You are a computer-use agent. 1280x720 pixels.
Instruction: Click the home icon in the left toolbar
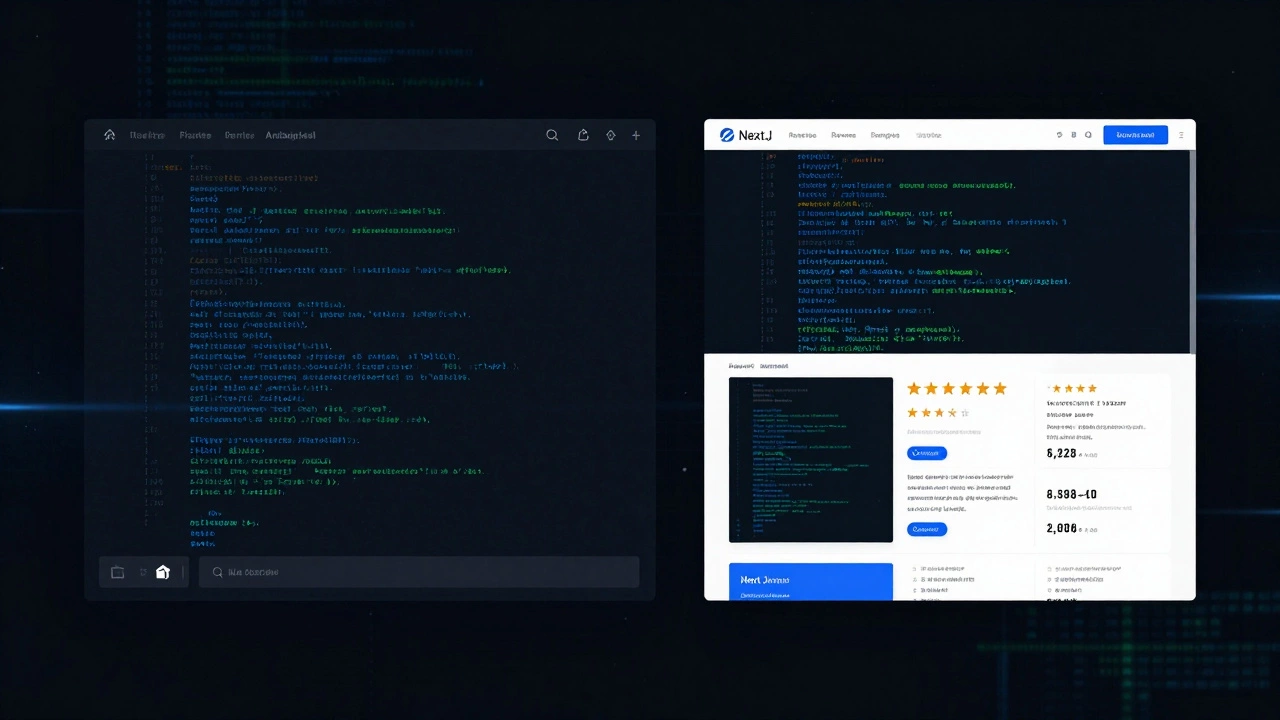click(110, 135)
